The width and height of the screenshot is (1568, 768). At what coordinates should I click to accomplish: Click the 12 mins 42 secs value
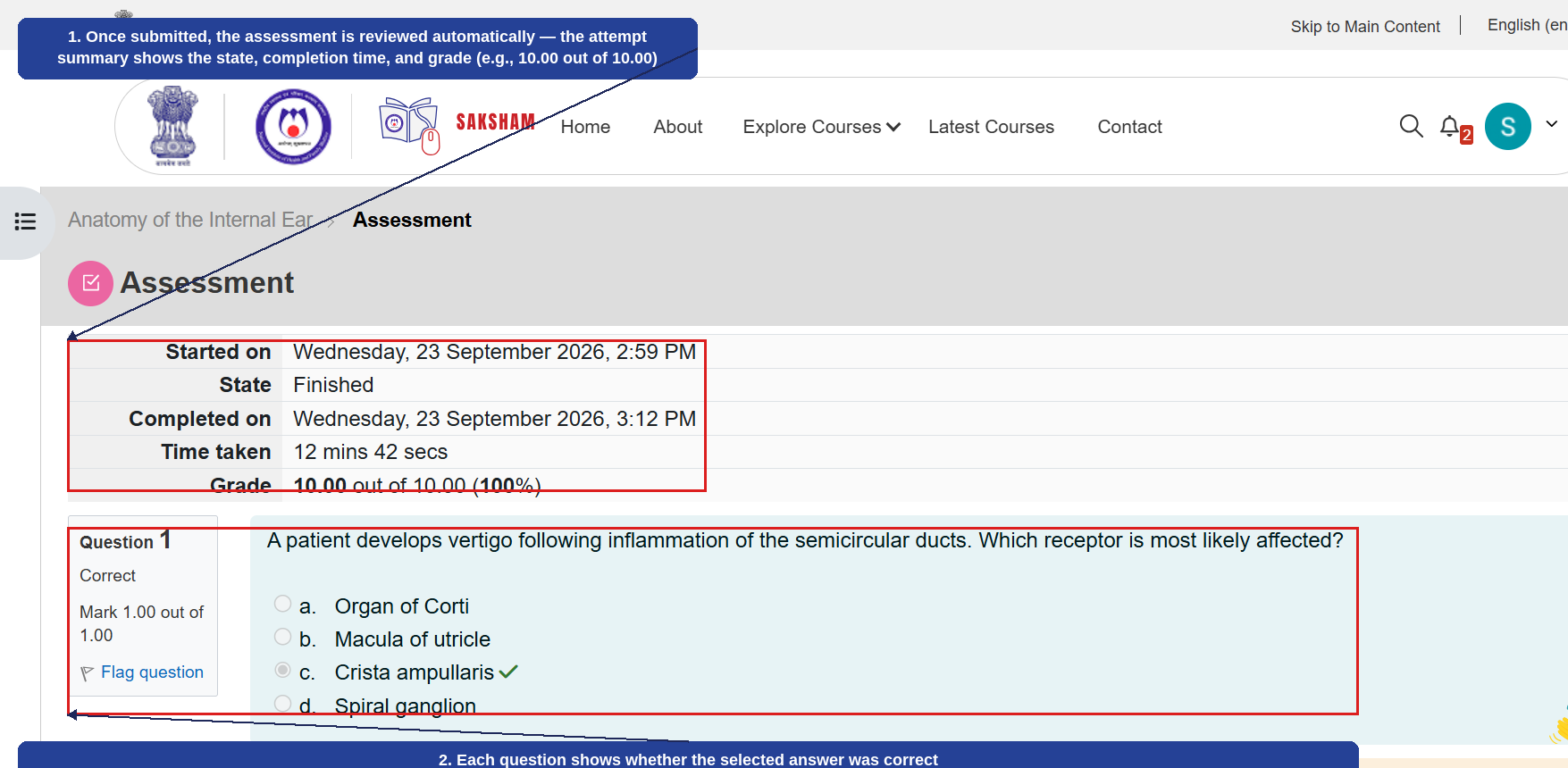point(371,452)
